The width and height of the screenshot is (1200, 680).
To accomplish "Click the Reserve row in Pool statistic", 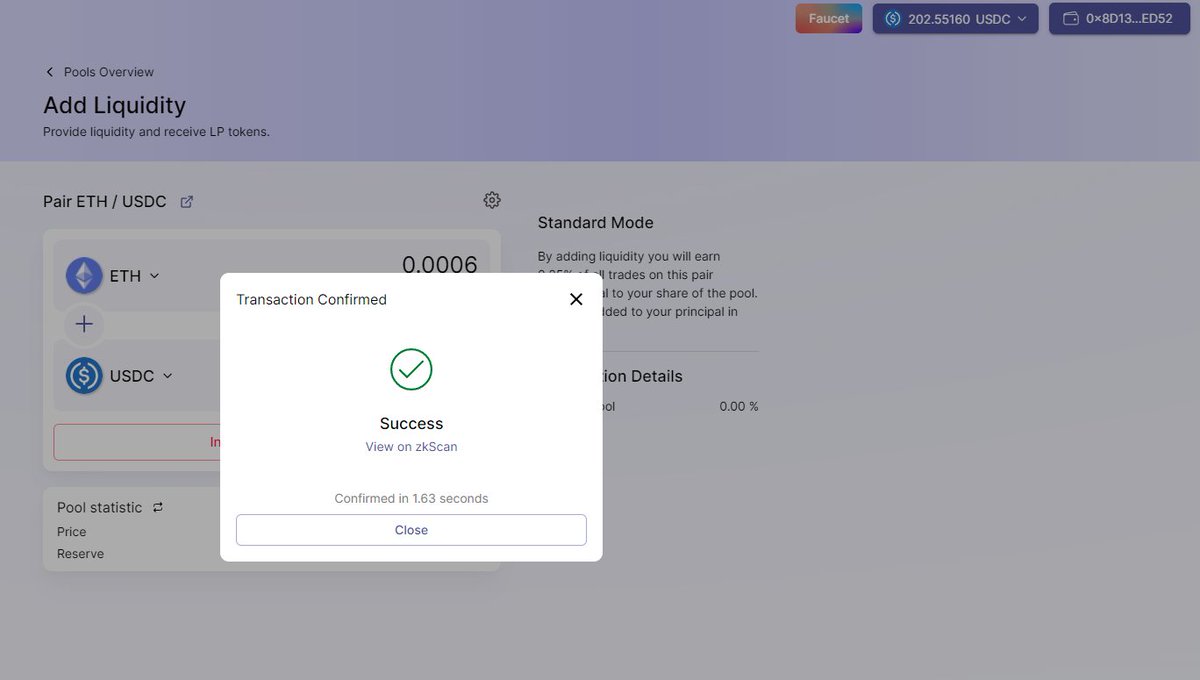I will click(80, 554).
